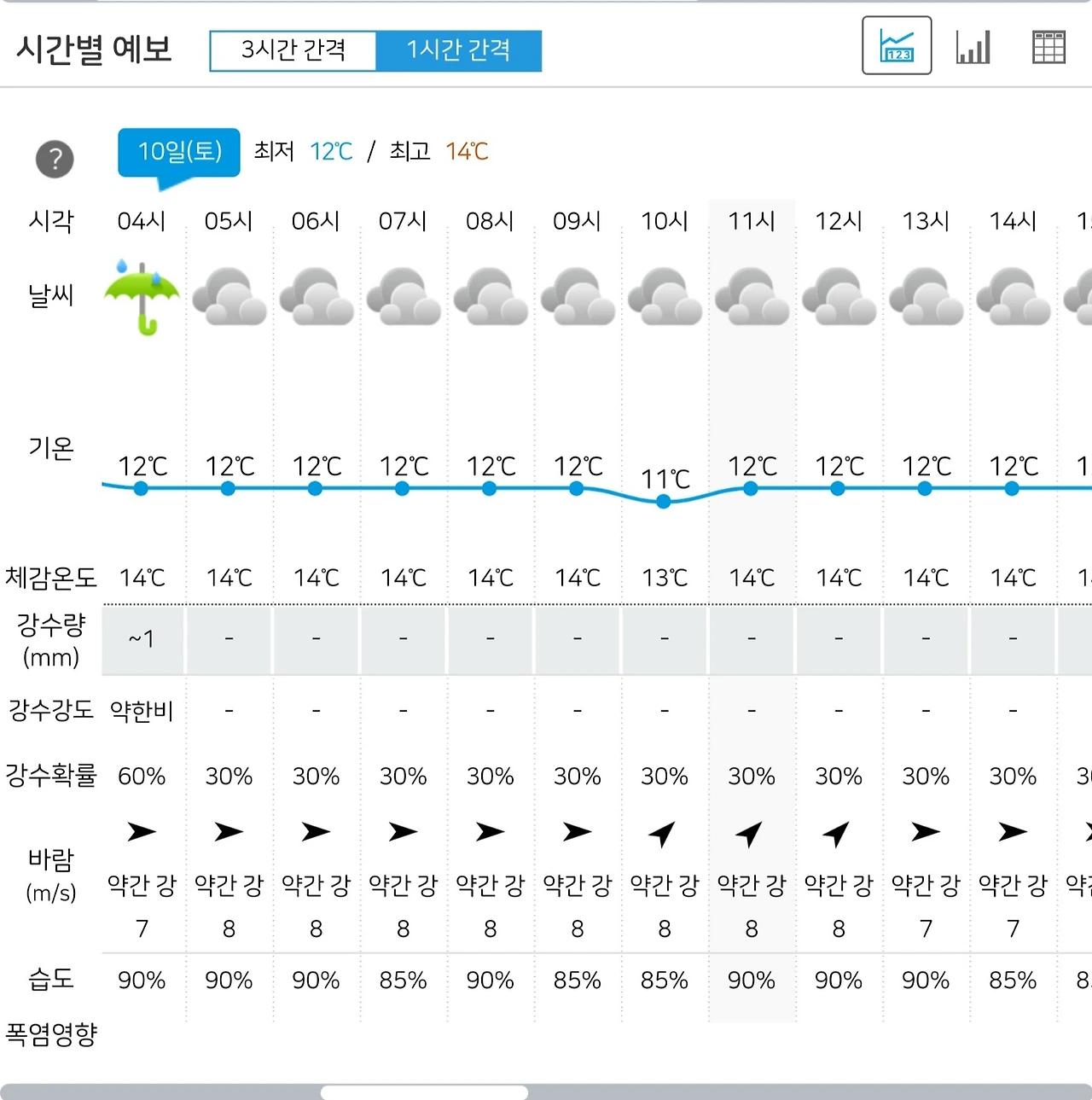Click the 최고 14℃ temperature value
1092x1100 pixels.
click(467, 152)
